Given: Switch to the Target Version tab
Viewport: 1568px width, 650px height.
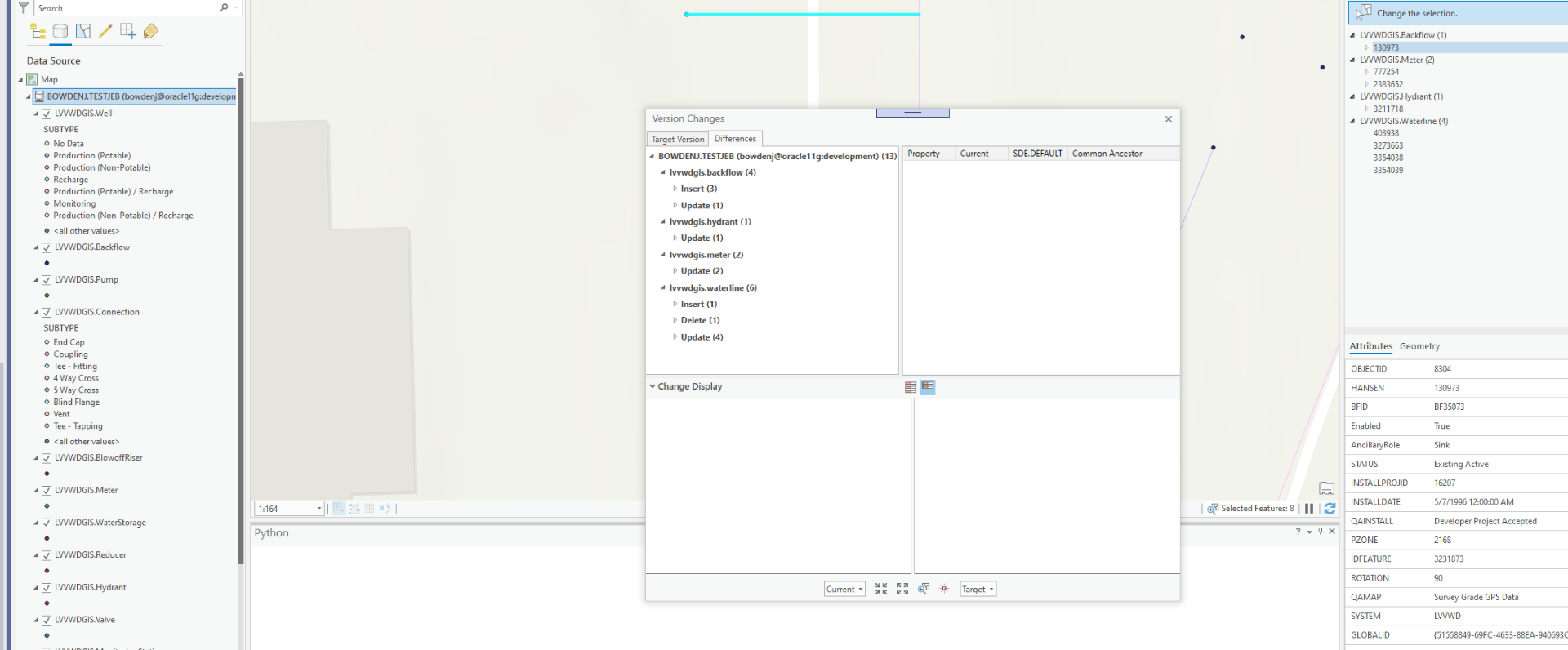Looking at the screenshot, I should coord(678,140).
